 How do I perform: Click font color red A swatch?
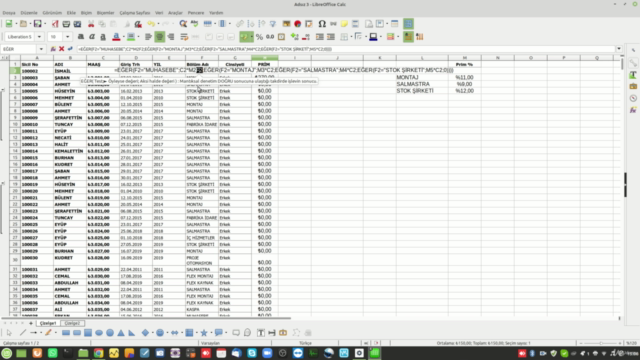pos(116,37)
